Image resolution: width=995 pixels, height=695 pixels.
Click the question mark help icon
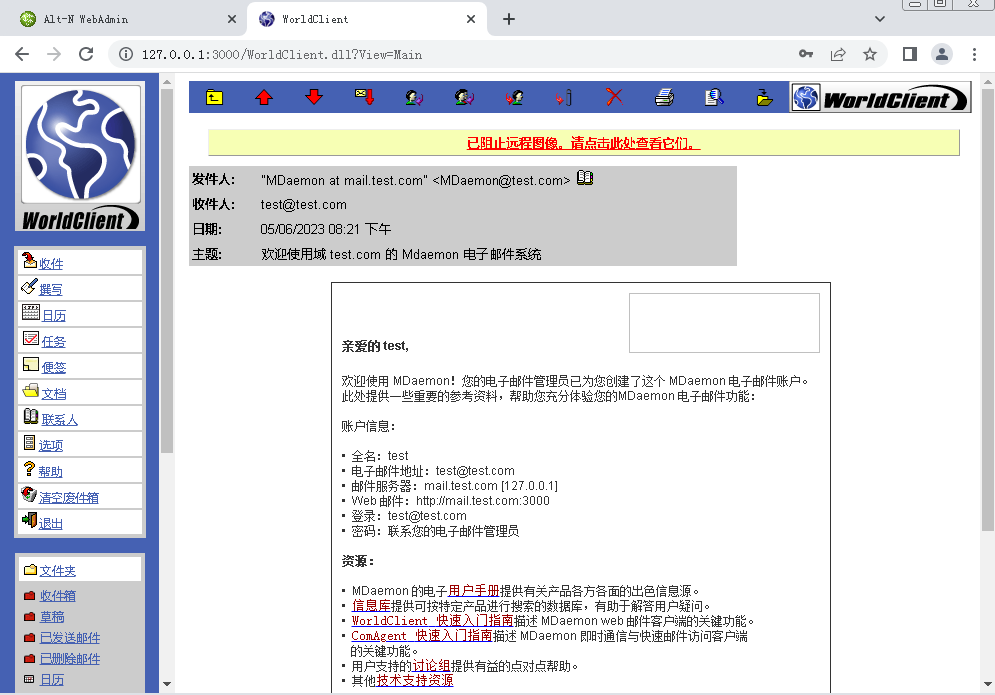29,468
